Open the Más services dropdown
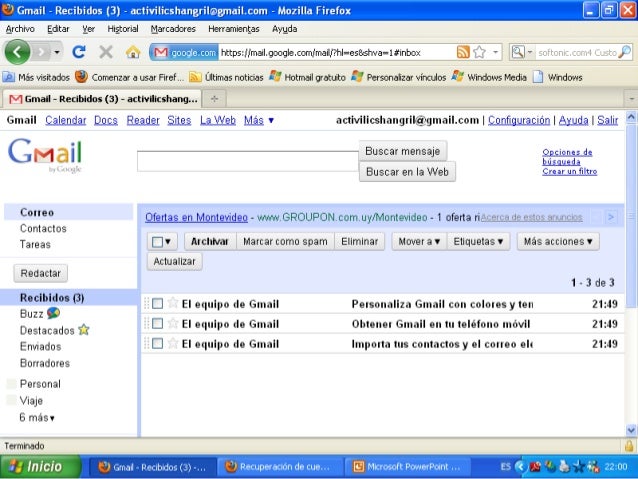The image size is (638, 479). coord(259,120)
